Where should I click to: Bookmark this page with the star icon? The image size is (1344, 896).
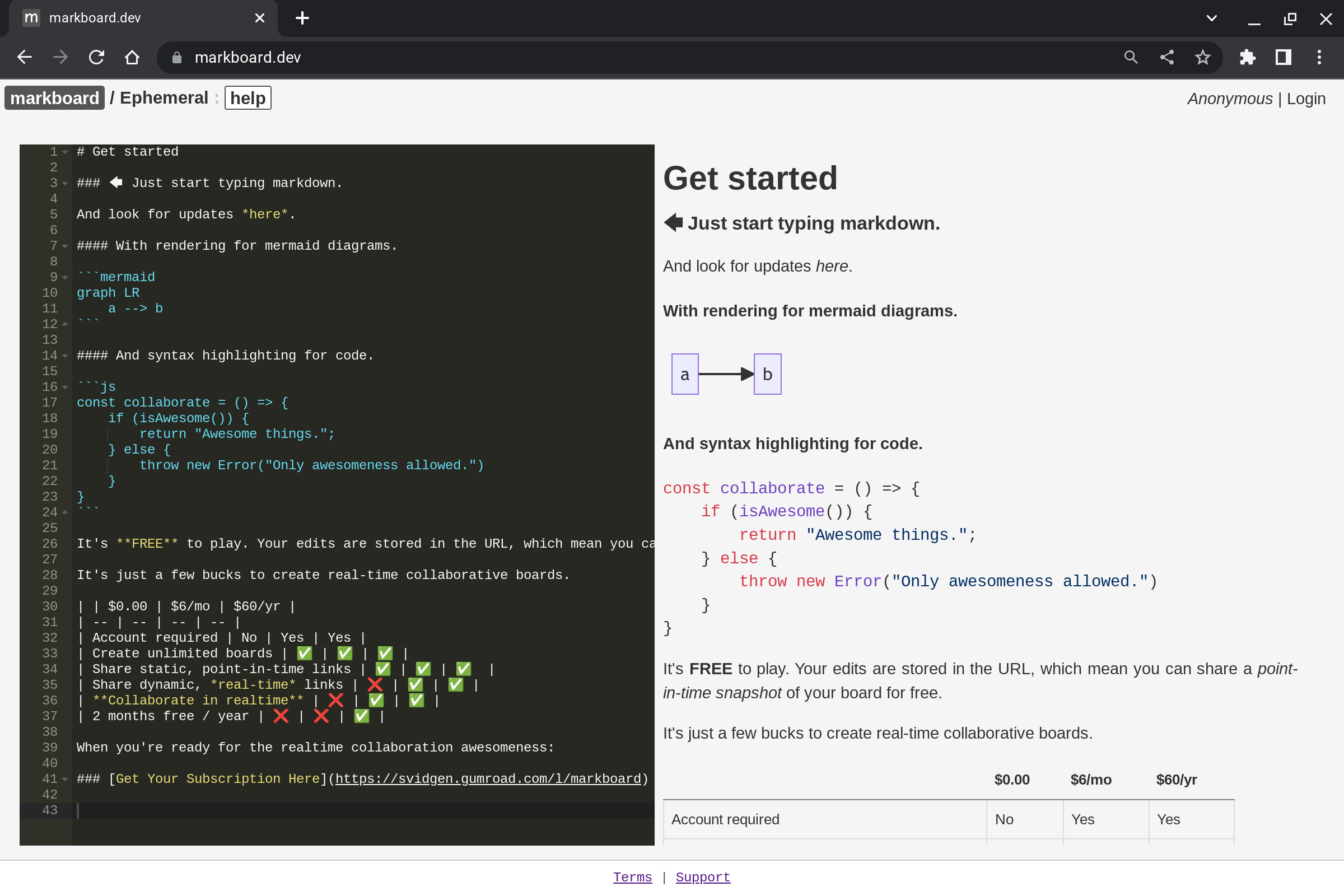click(x=1203, y=57)
